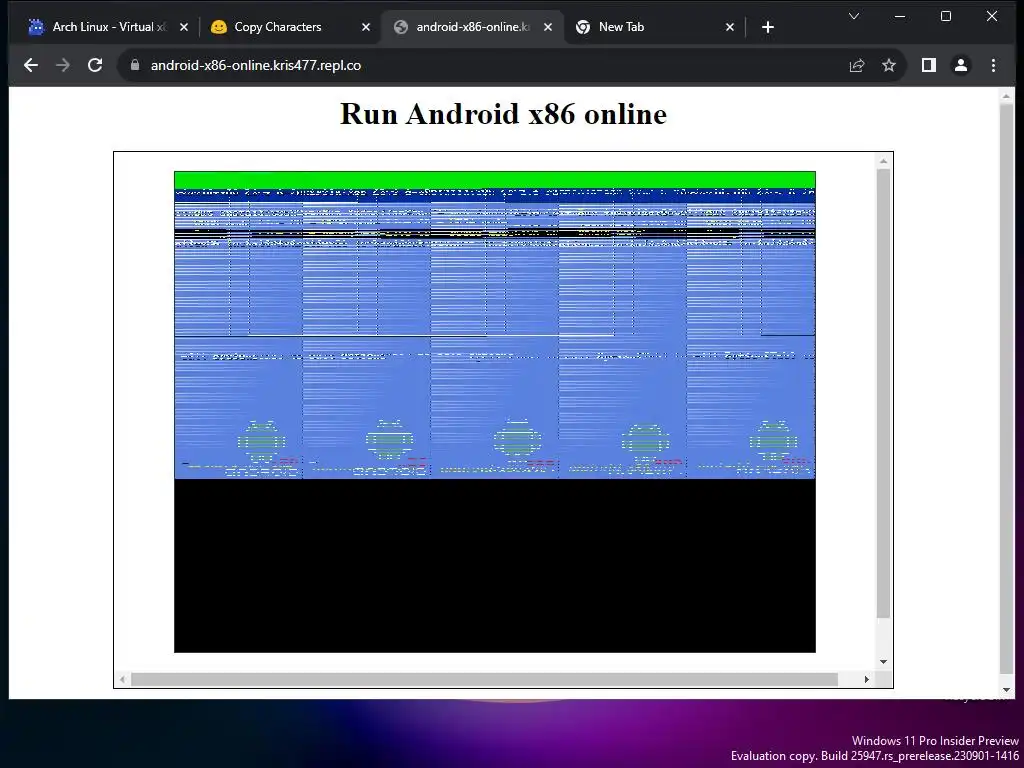Go forward to the next page
This screenshot has width=1024, height=768.
click(63, 65)
